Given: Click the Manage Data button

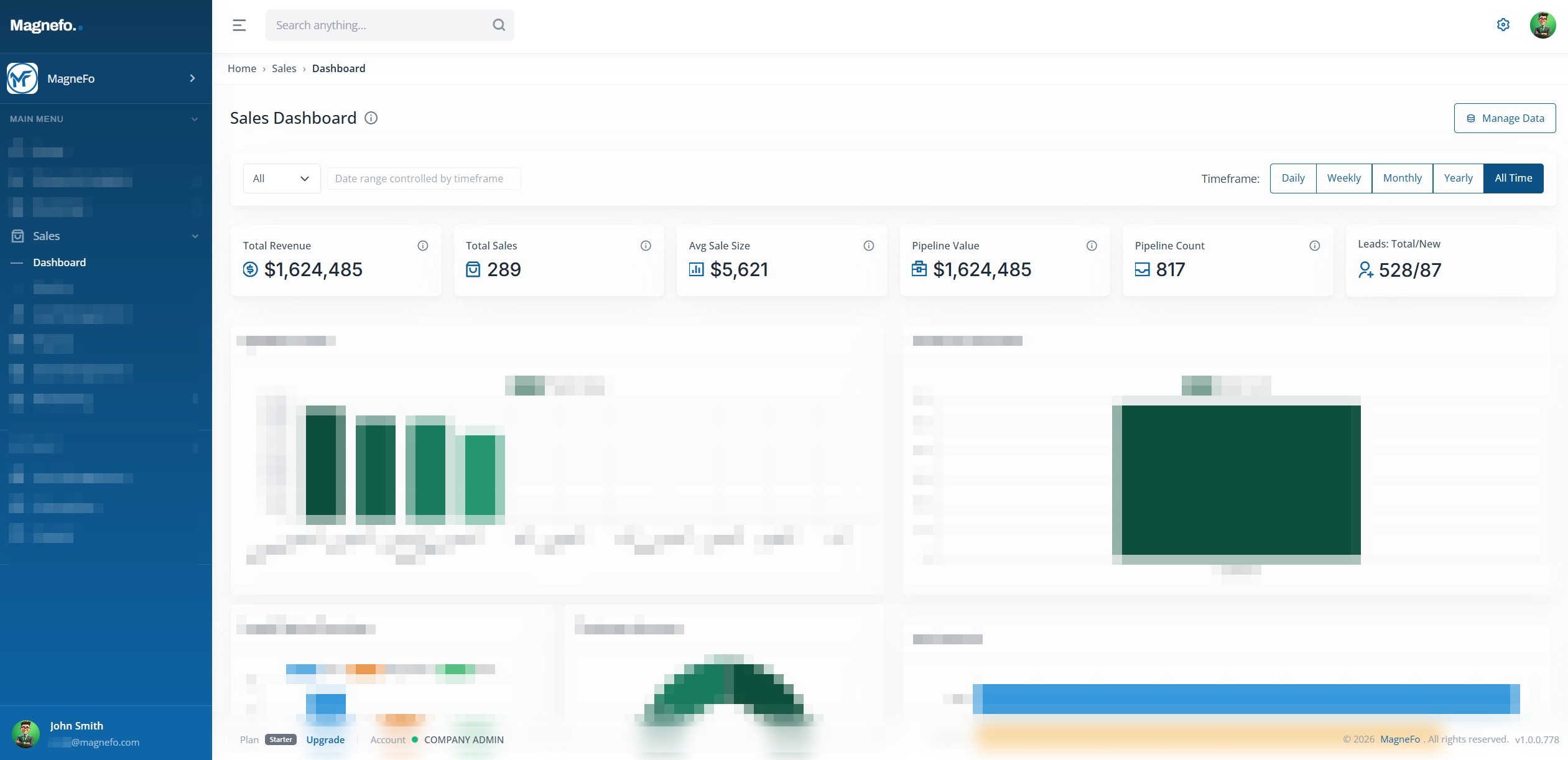Looking at the screenshot, I should 1505,118.
